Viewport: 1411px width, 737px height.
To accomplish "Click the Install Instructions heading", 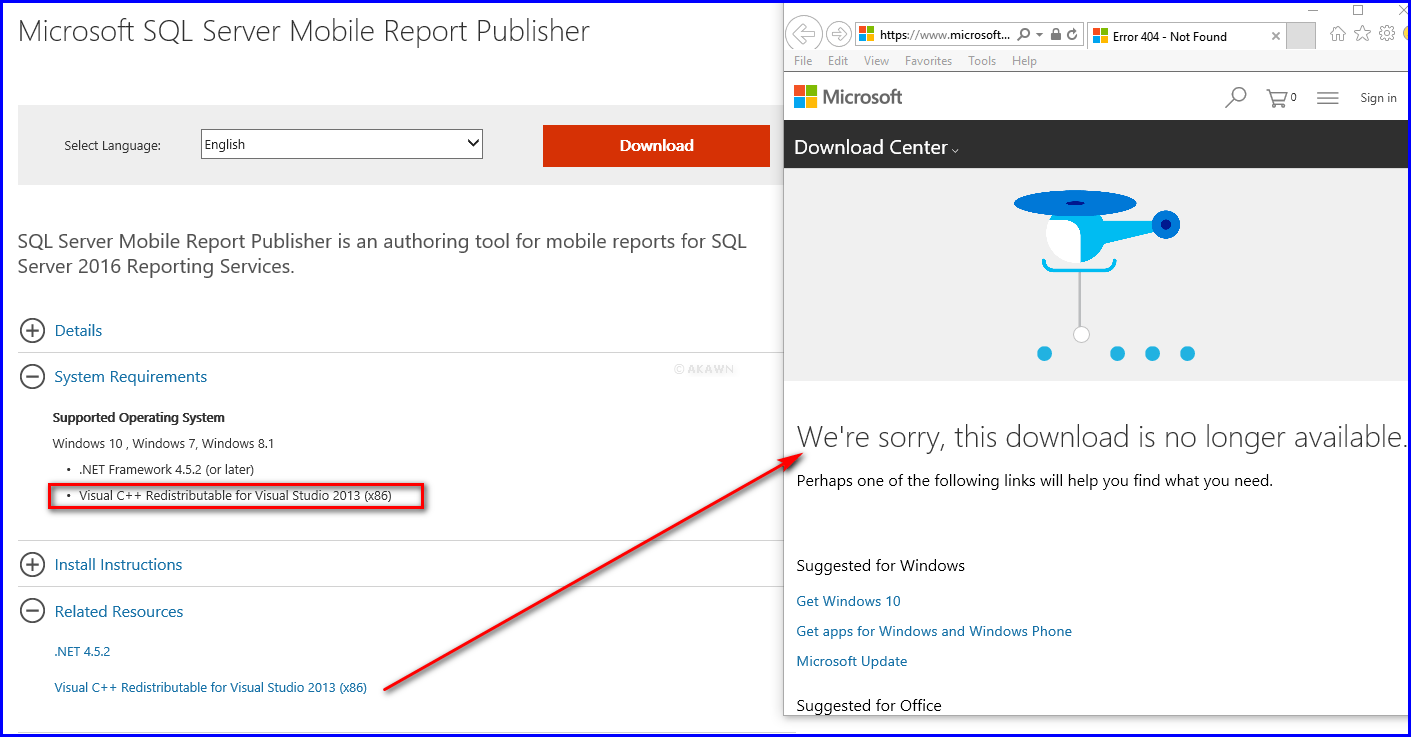I will tap(118, 564).
